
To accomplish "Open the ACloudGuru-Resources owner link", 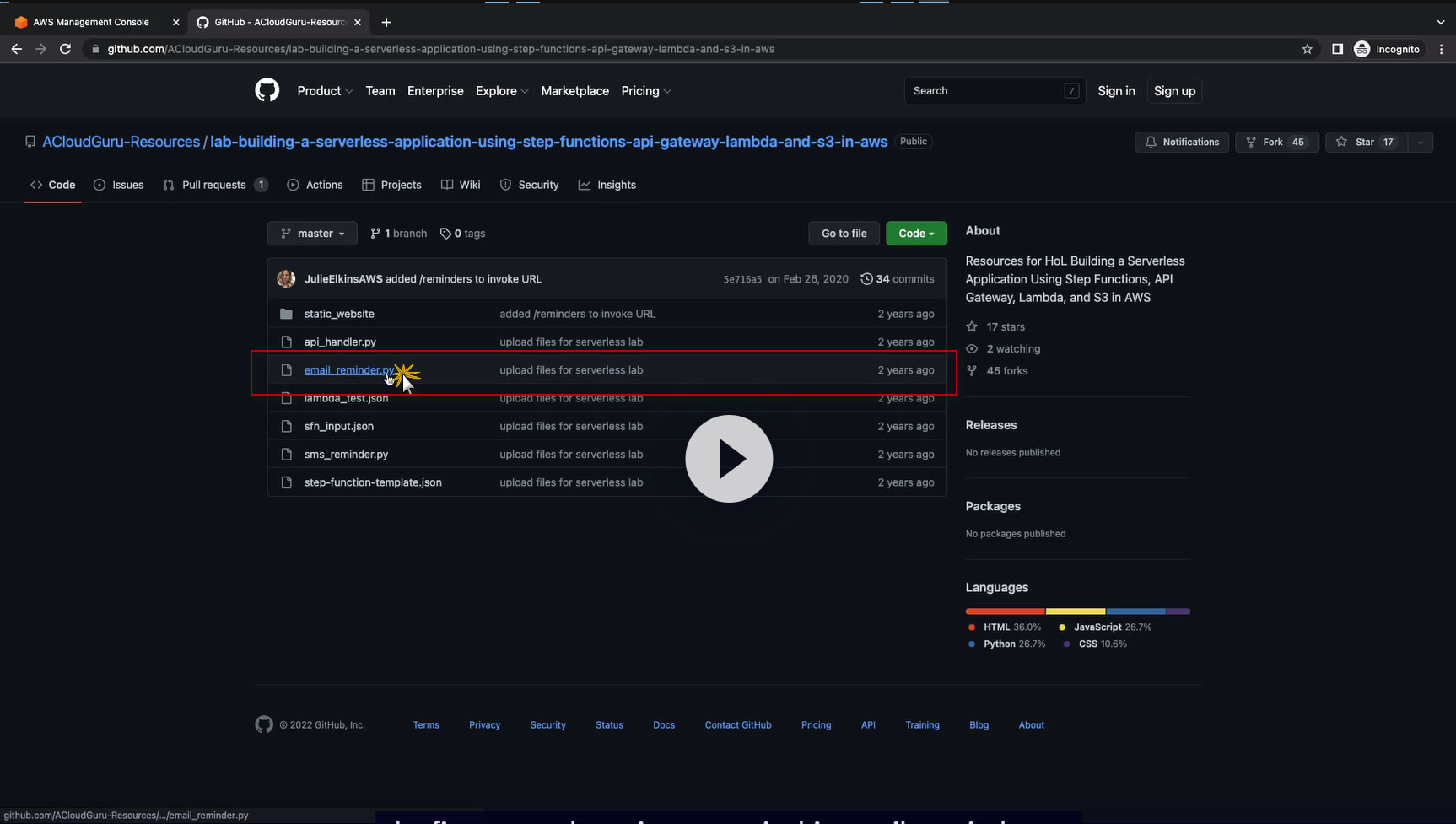I will pyautogui.click(x=121, y=142).
